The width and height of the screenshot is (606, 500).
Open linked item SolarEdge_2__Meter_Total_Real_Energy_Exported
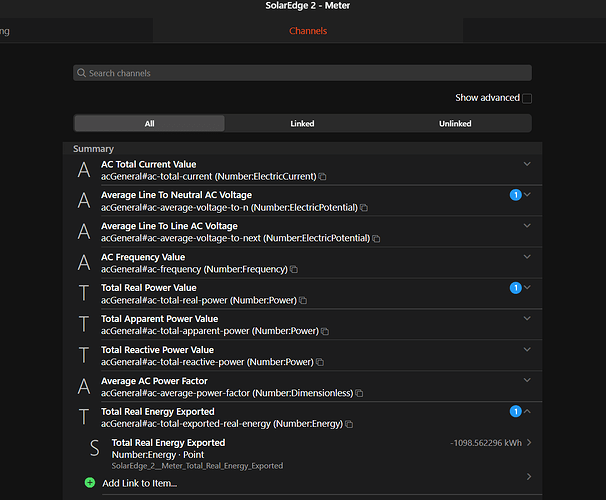[300, 452]
